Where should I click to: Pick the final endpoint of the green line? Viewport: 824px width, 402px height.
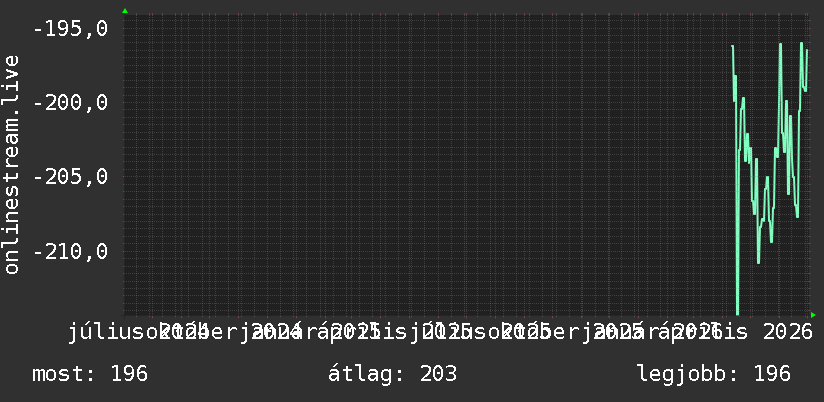tap(807, 50)
